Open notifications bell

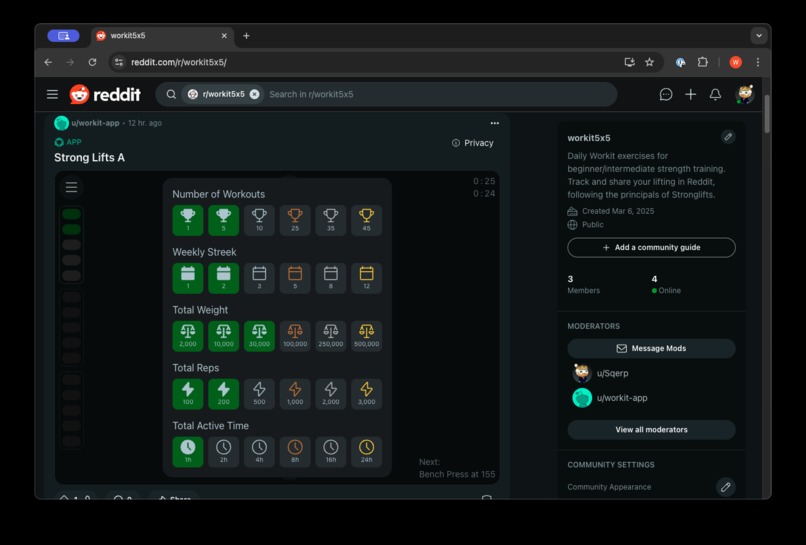coord(715,94)
